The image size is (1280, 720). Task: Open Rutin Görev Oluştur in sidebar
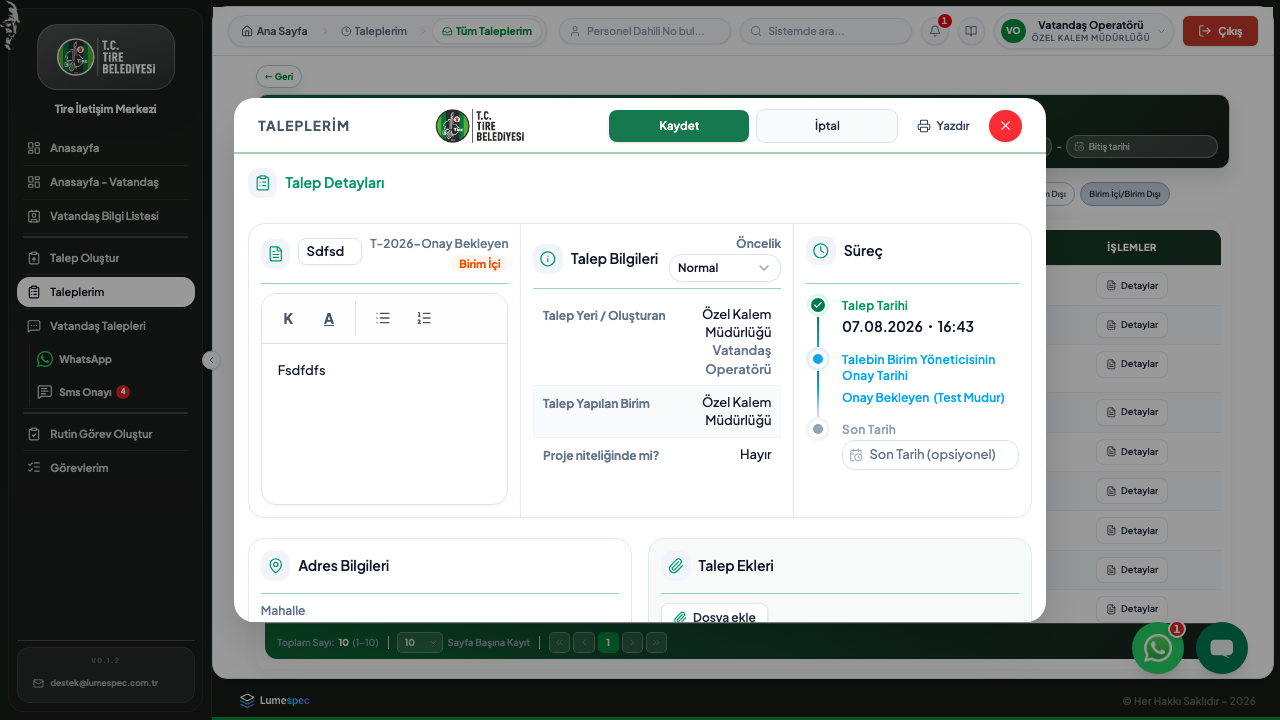tap(106, 434)
